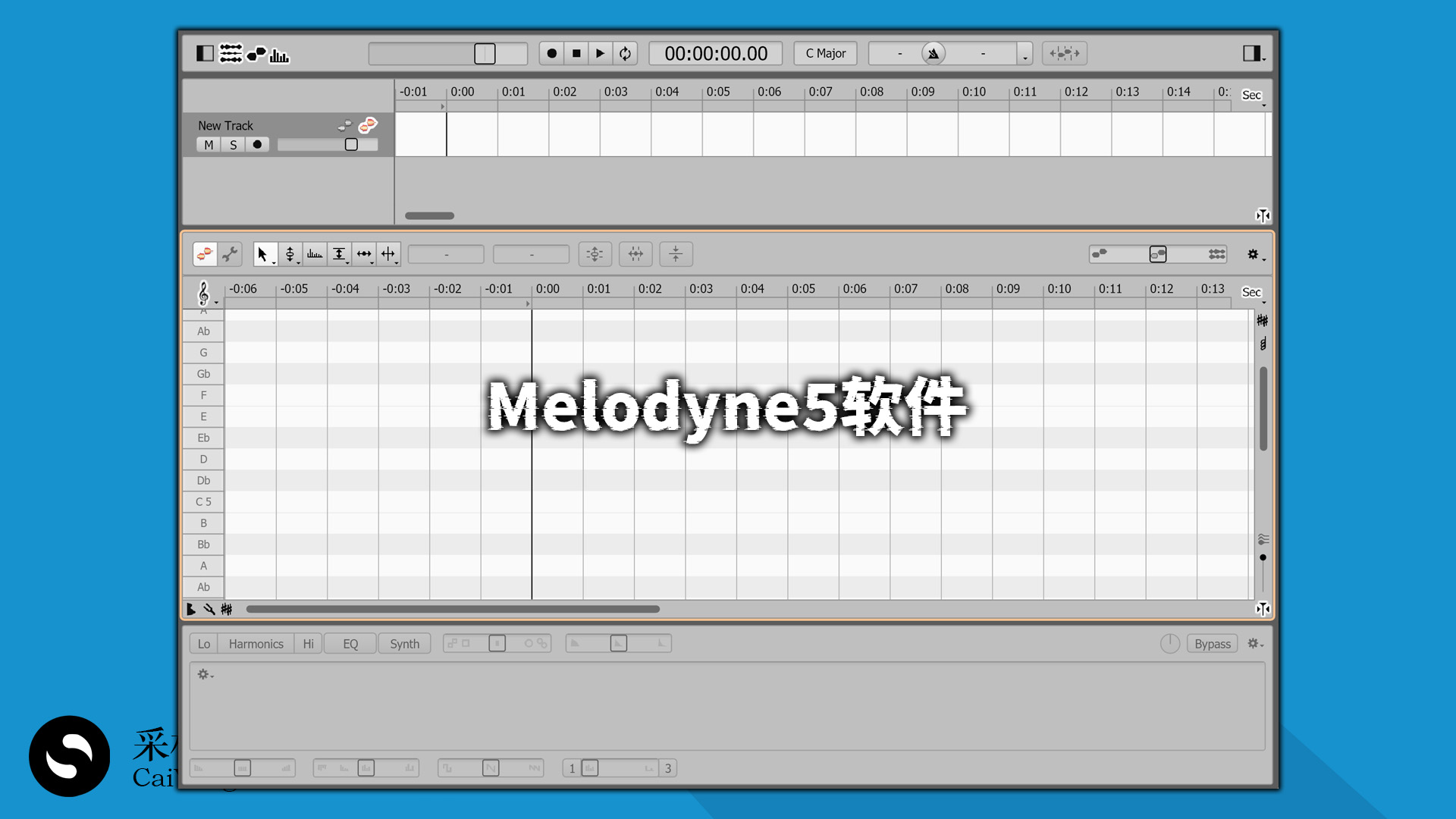Viewport: 1456px width, 819px height.
Task: Switch to the EQ tab in the Sound Editor
Action: 350,643
